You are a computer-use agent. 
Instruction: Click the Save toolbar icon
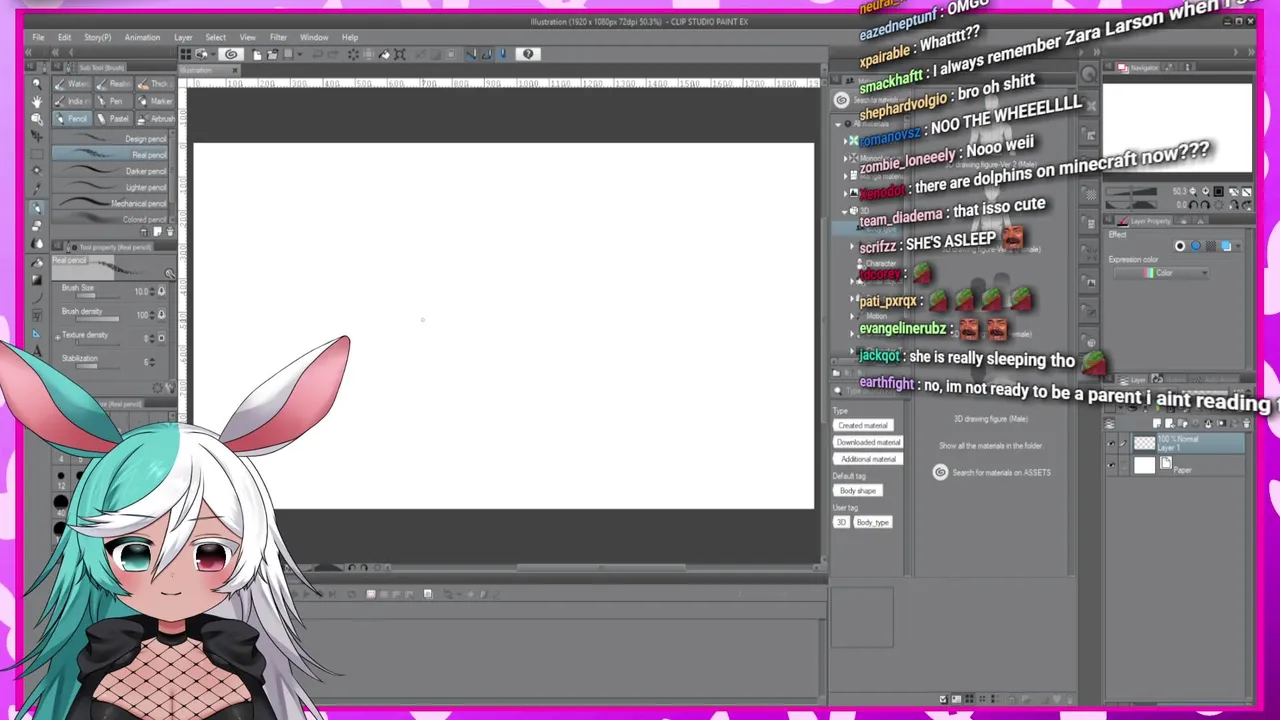[288, 54]
